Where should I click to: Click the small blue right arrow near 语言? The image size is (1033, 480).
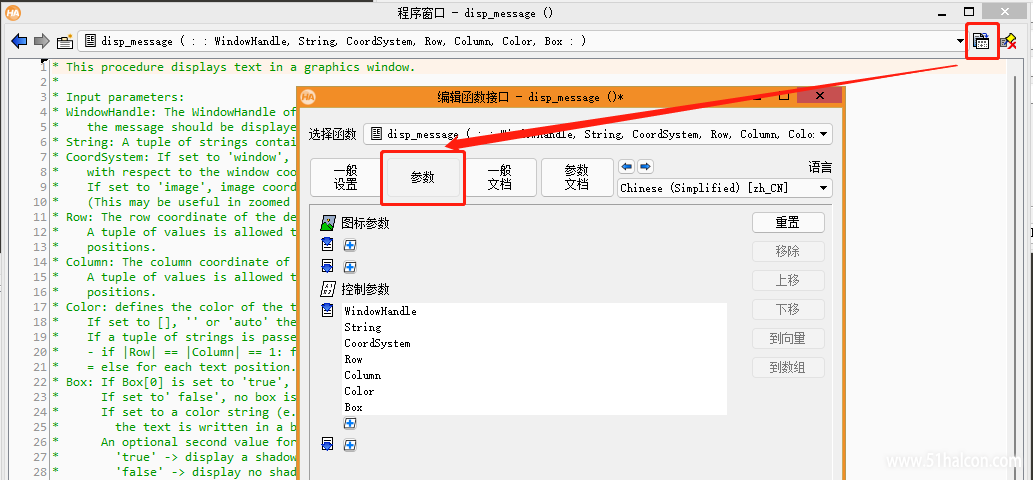coord(646,167)
